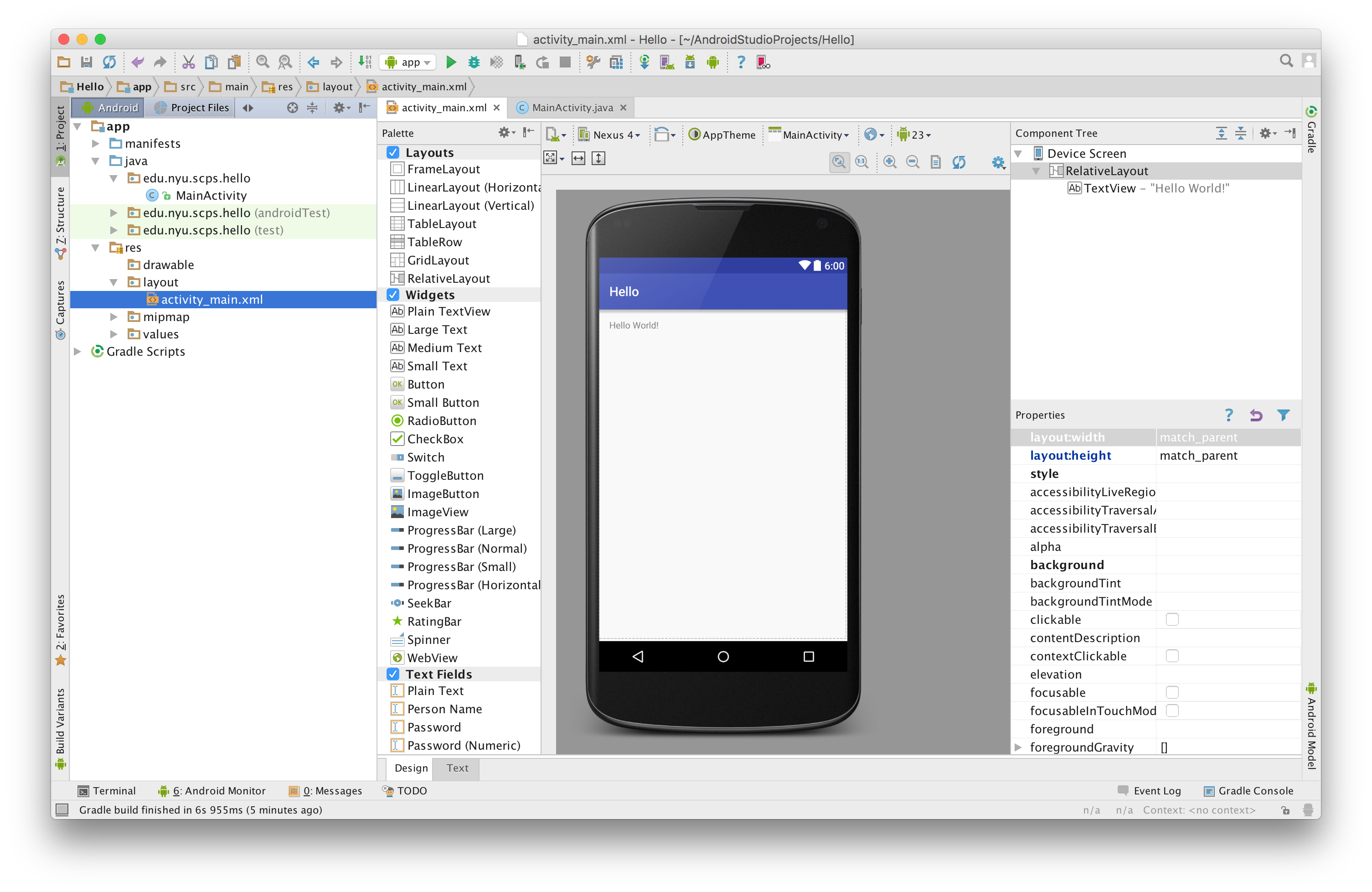Open Properties help question mark

tap(1228, 415)
